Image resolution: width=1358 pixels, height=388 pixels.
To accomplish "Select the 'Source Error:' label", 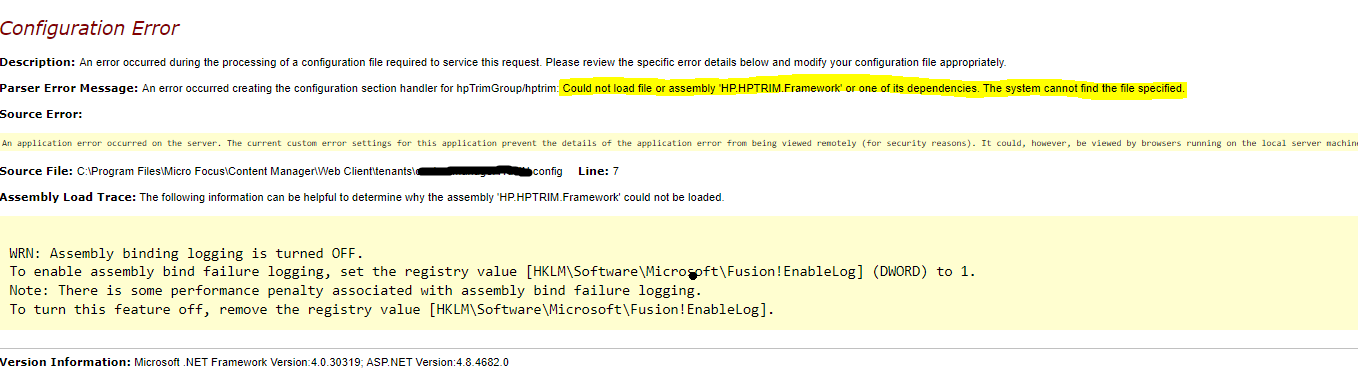I will click(41, 114).
